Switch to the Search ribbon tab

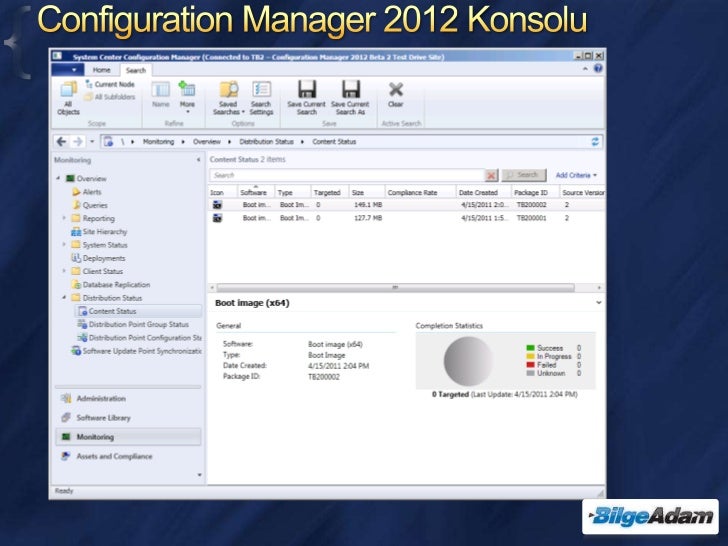pos(136,70)
